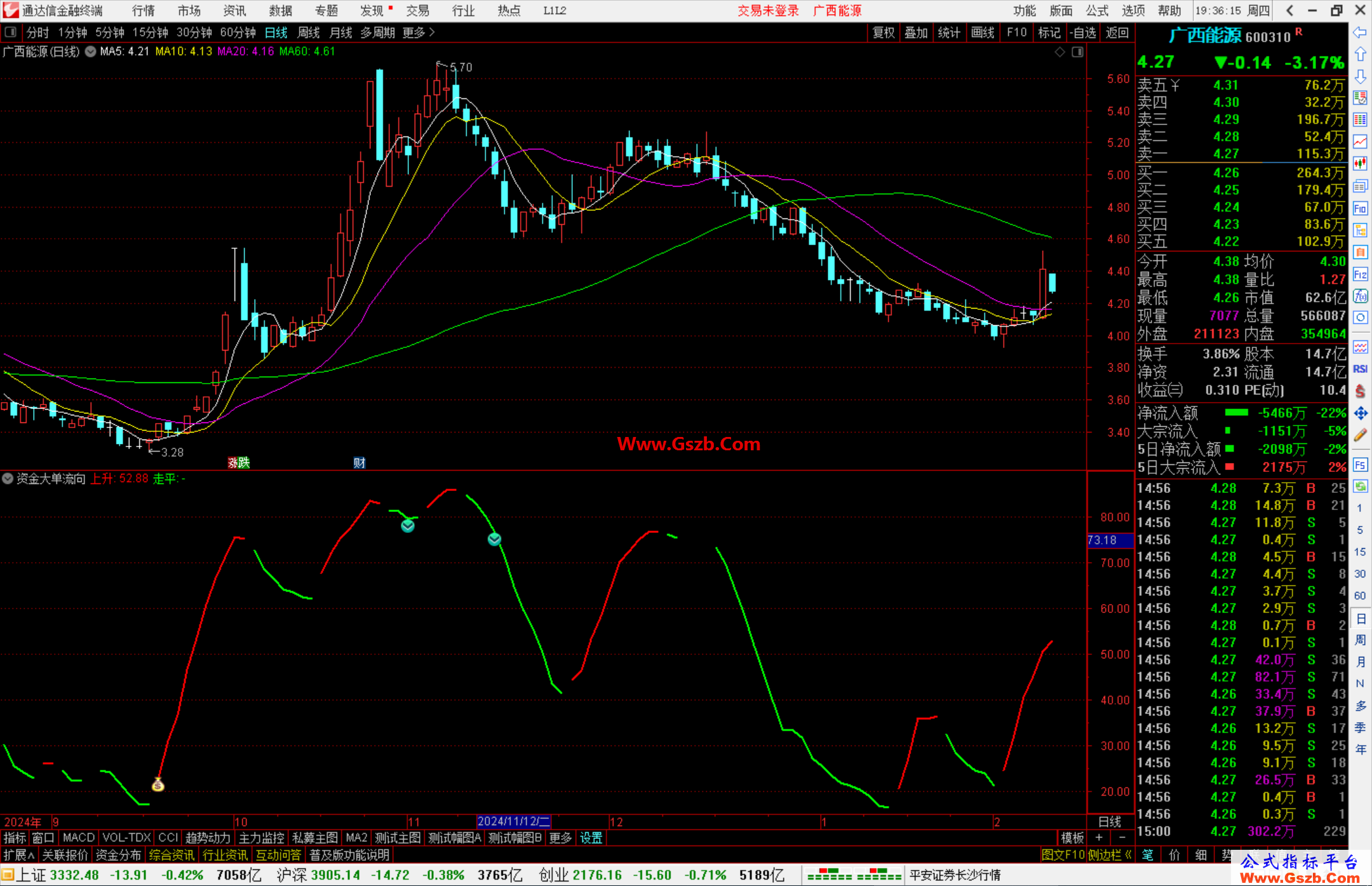1372x886 pixels.
Task: Open the candlestick chart icon in sidebar
Action: click(x=1360, y=164)
